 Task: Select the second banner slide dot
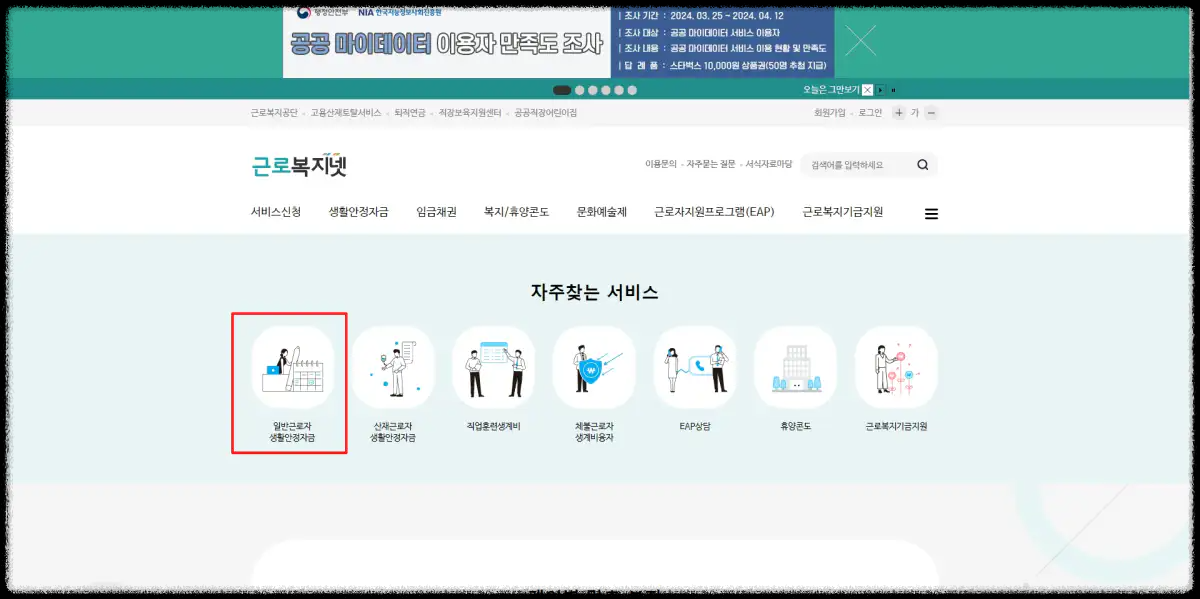580,90
